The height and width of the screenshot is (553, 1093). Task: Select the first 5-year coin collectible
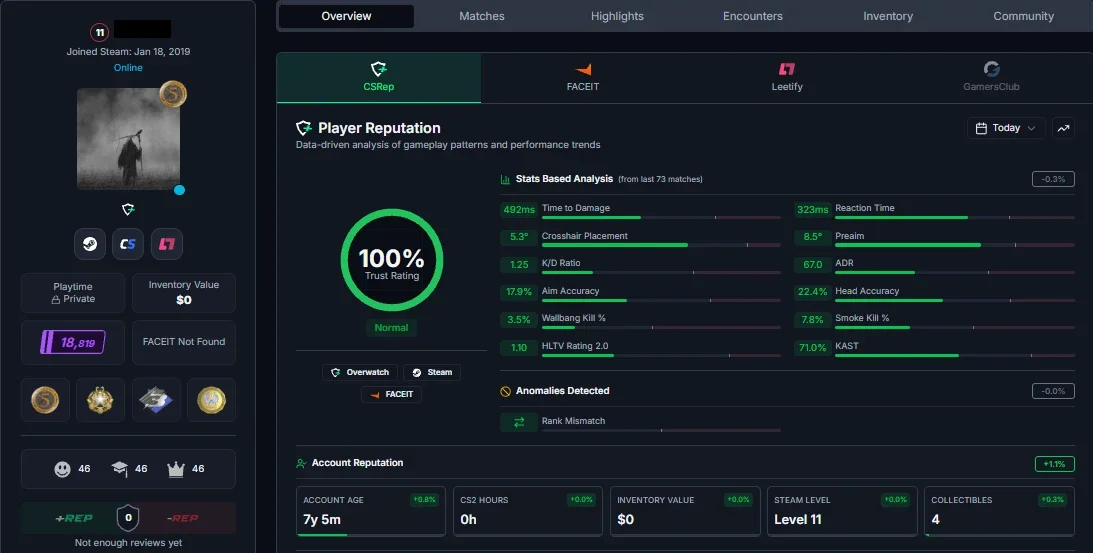pyautogui.click(x=45, y=400)
